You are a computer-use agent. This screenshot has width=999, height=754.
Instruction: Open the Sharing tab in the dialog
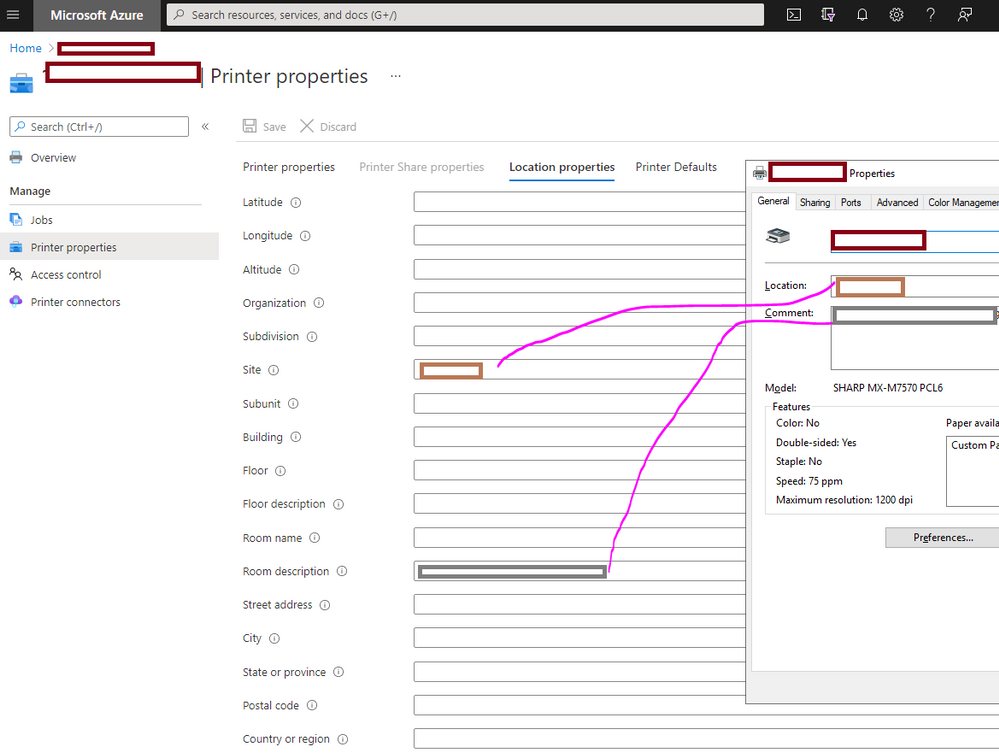tap(814, 201)
